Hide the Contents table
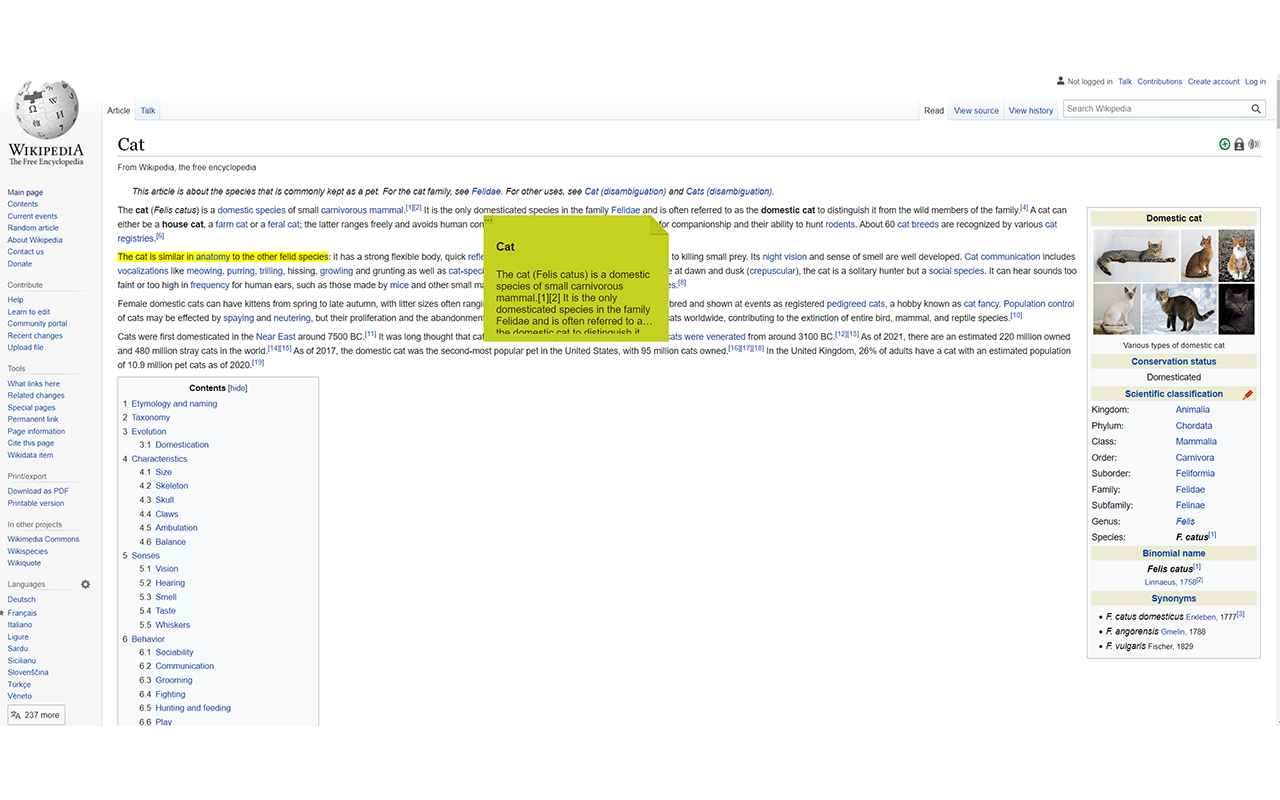Image resolution: width=1280 pixels, height=800 pixels. 238,388
